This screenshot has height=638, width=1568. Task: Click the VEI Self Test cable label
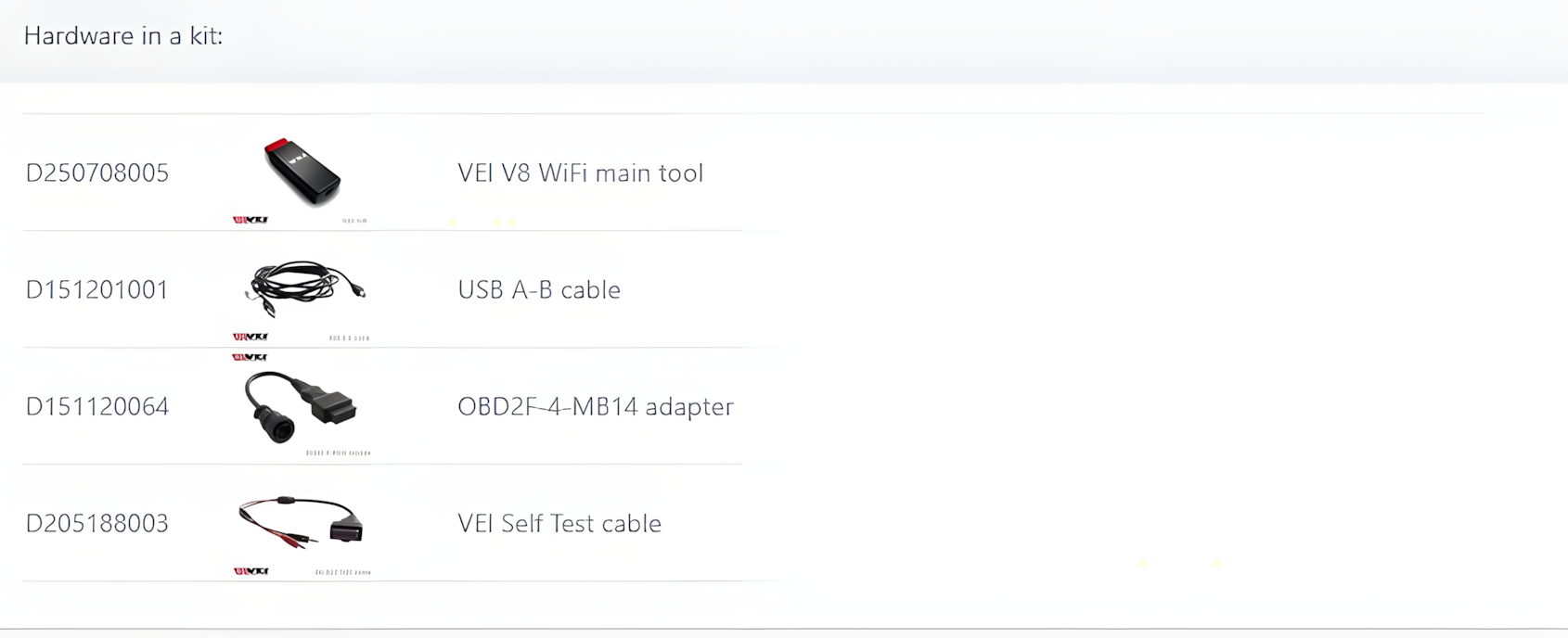559,524
